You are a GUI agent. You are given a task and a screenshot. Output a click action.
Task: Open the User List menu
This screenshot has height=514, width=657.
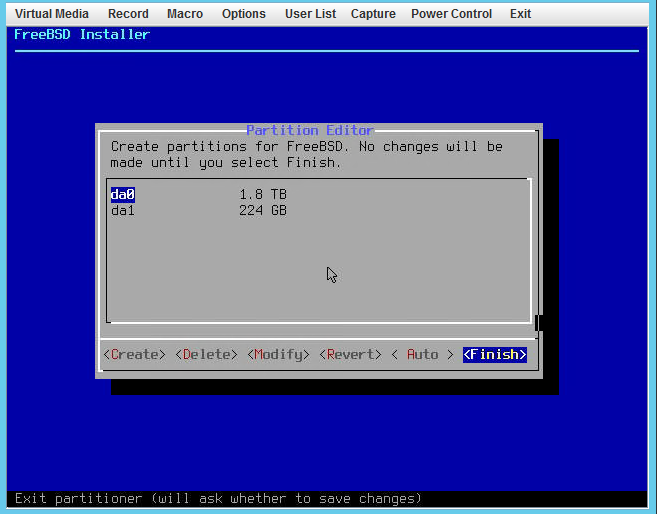(310, 14)
